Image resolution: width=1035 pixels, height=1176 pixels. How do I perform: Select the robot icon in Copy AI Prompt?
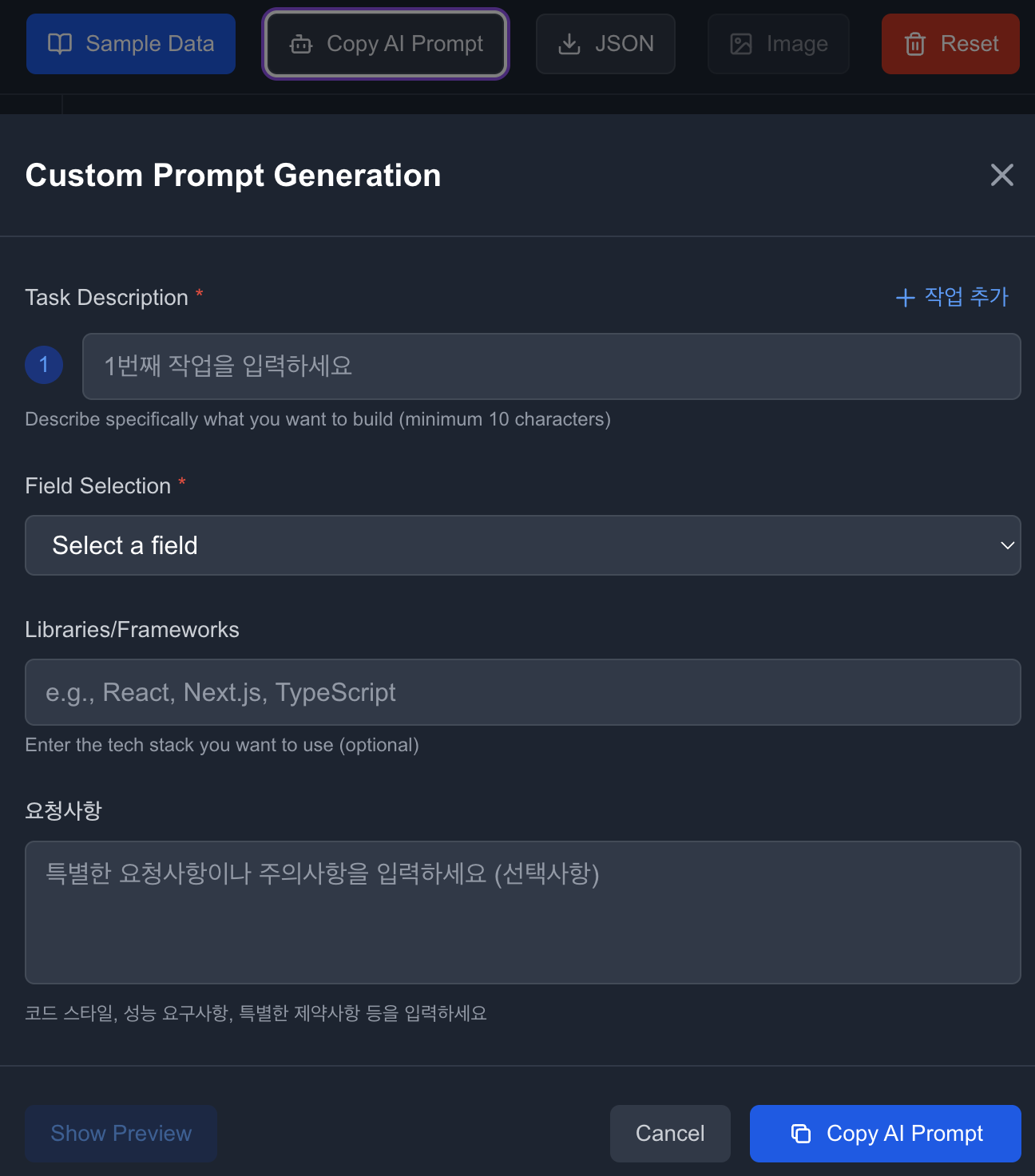click(300, 46)
